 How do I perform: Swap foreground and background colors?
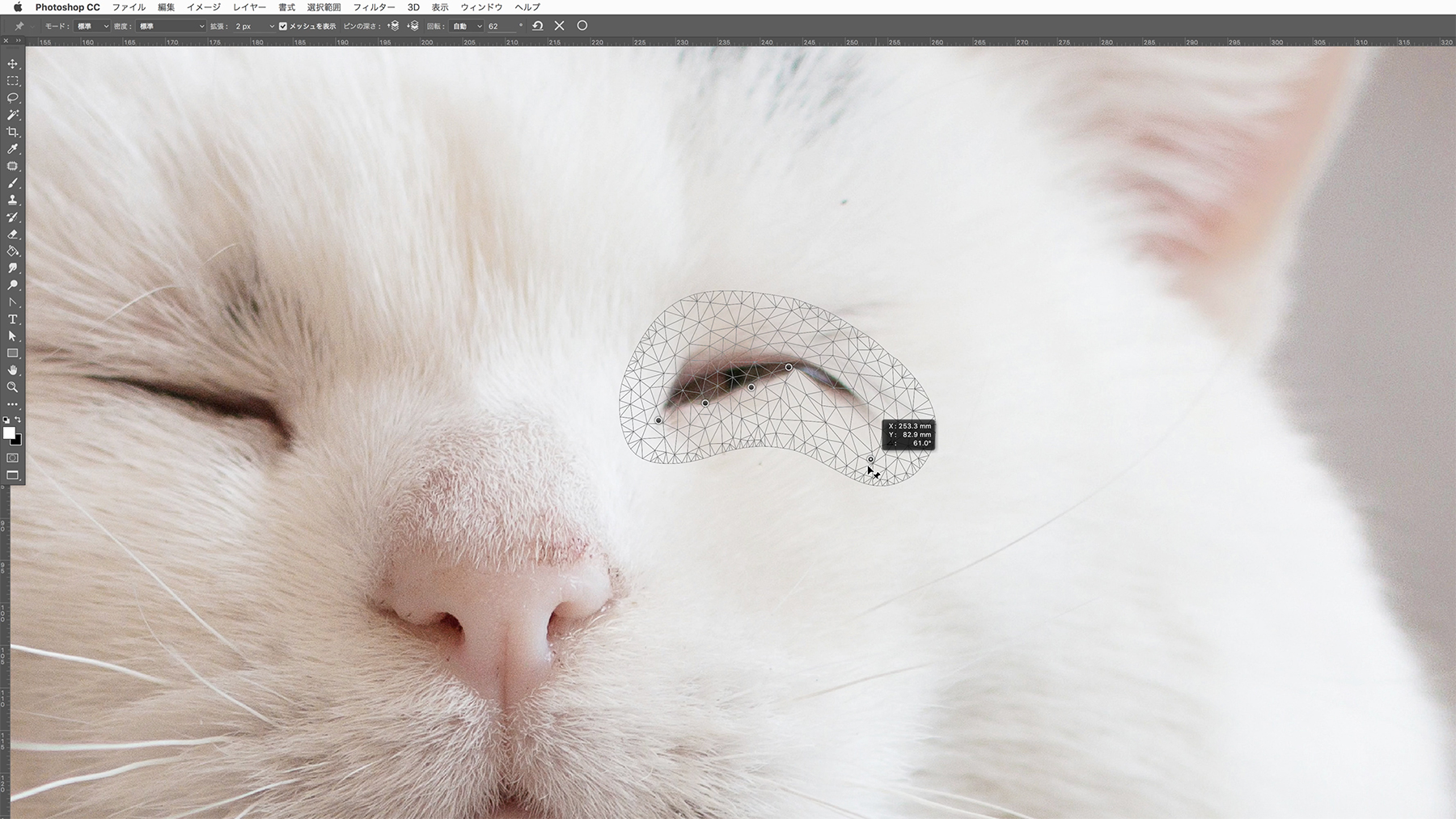(18, 420)
